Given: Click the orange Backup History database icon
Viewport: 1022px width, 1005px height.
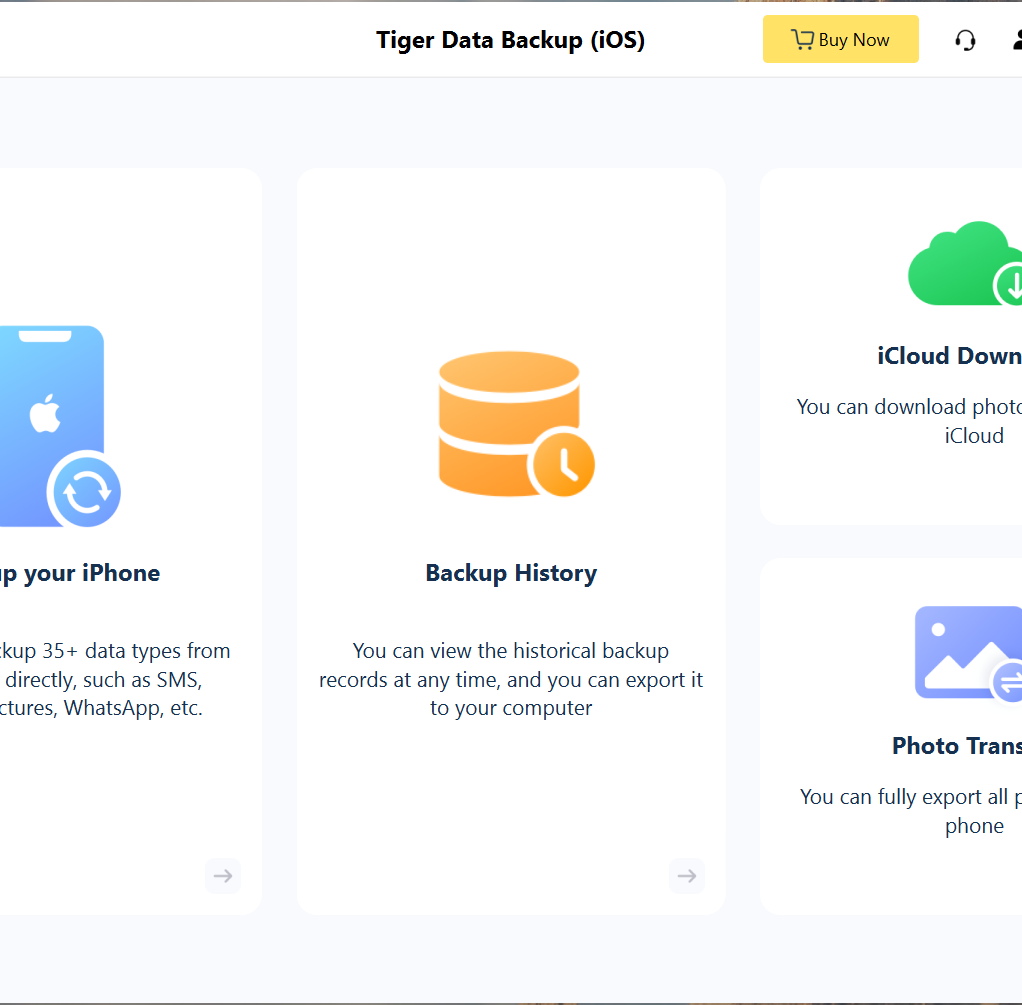Looking at the screenshot, I should click(509, 420).
